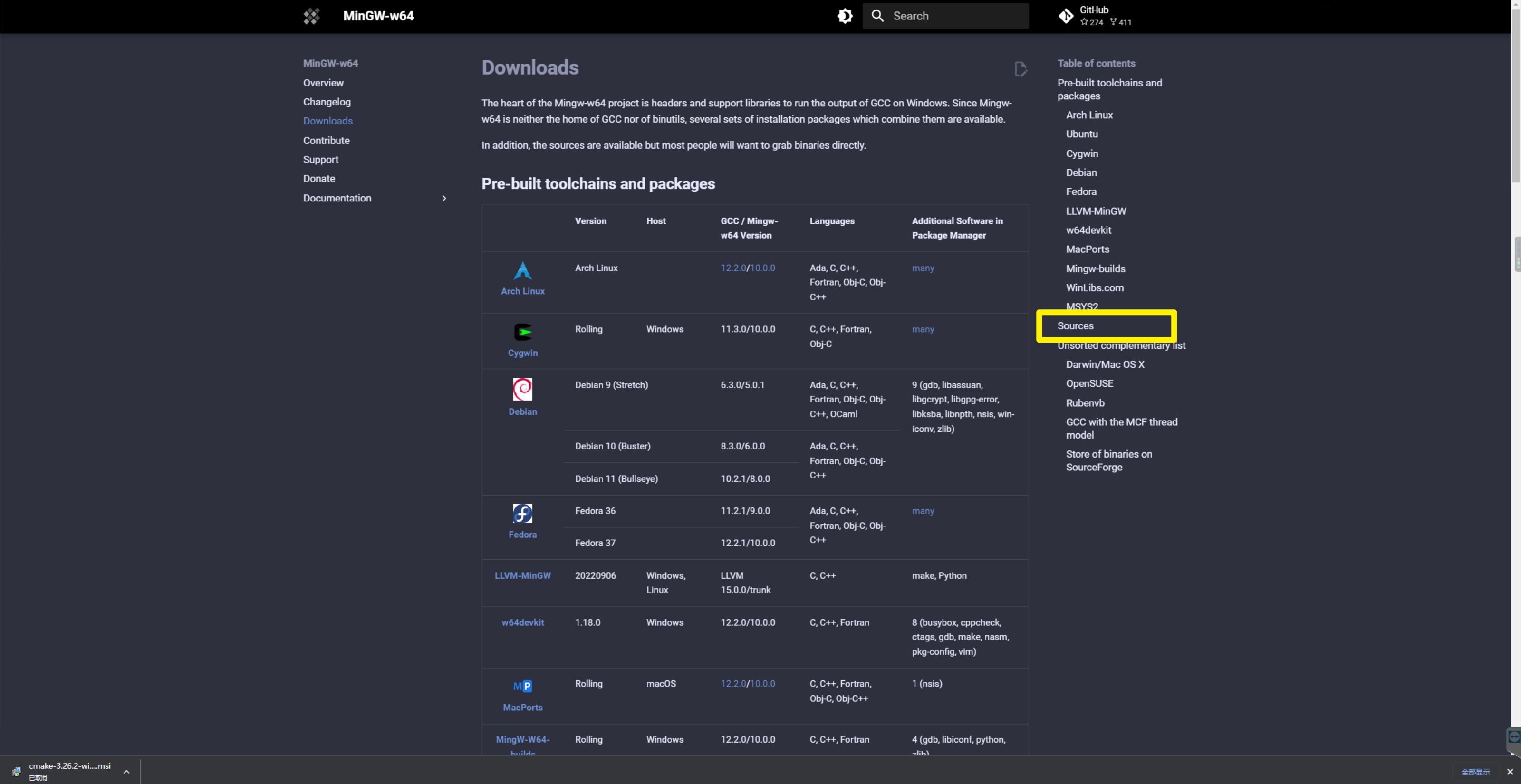Jump to Cygwin in table of contents
Screen dimensions: 1521x784
pyautogui.click(x=1082, y=153)
